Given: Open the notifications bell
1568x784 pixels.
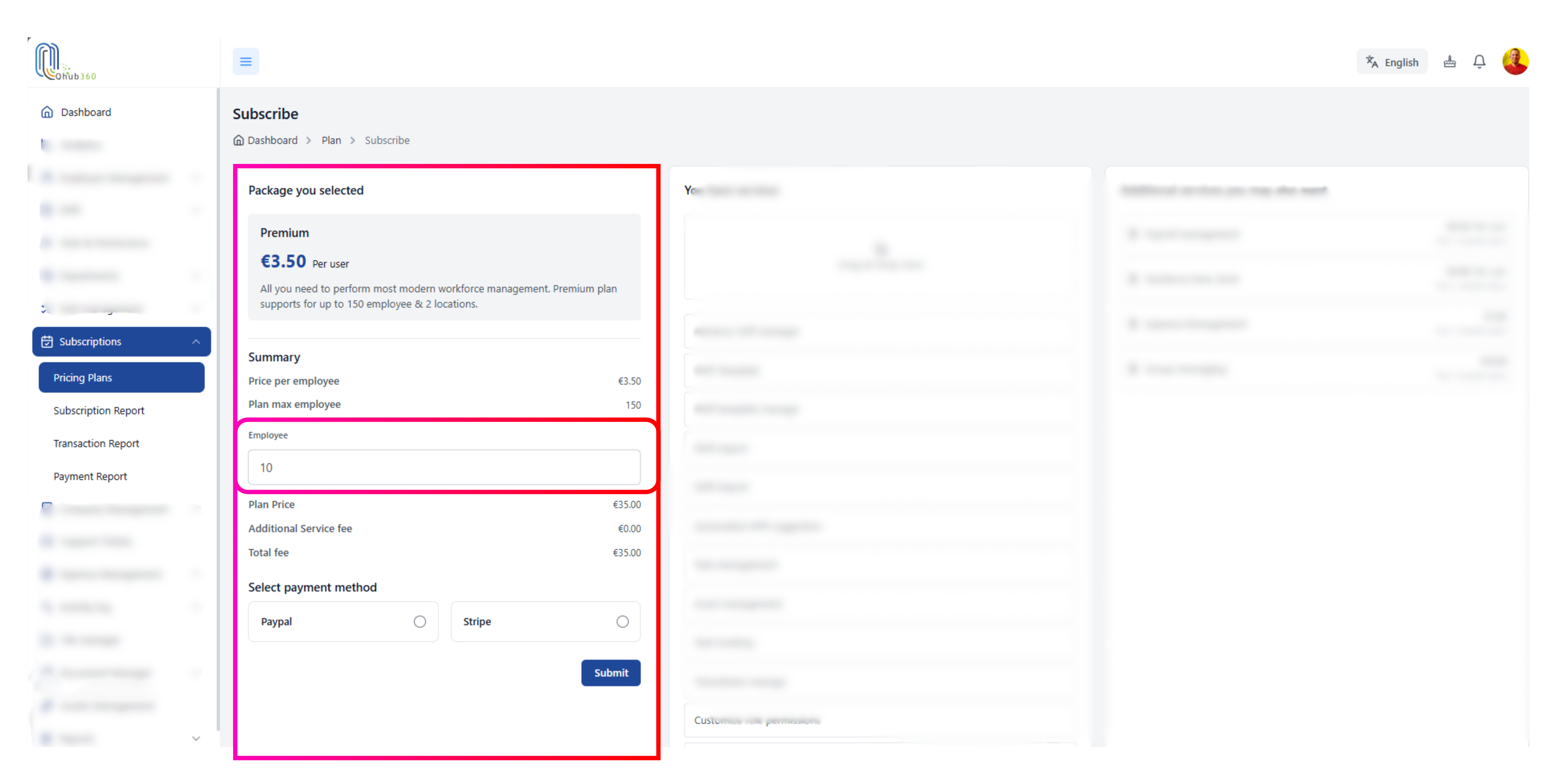Looking at the screenshot, I should coord(1479,62).
